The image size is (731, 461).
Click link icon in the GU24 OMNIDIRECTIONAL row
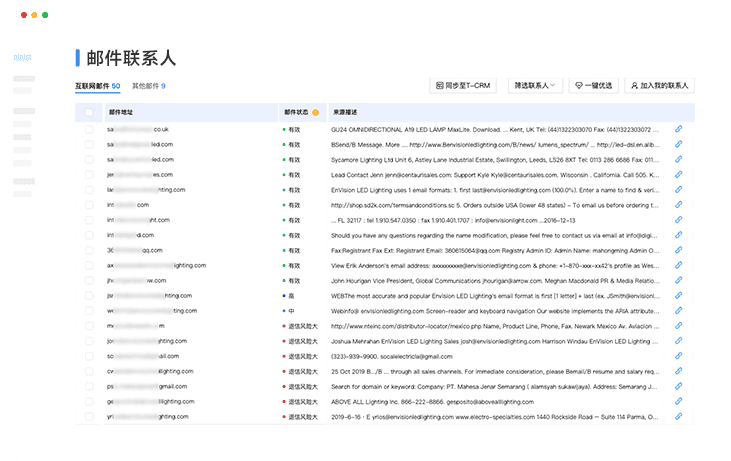click(679, 129)
